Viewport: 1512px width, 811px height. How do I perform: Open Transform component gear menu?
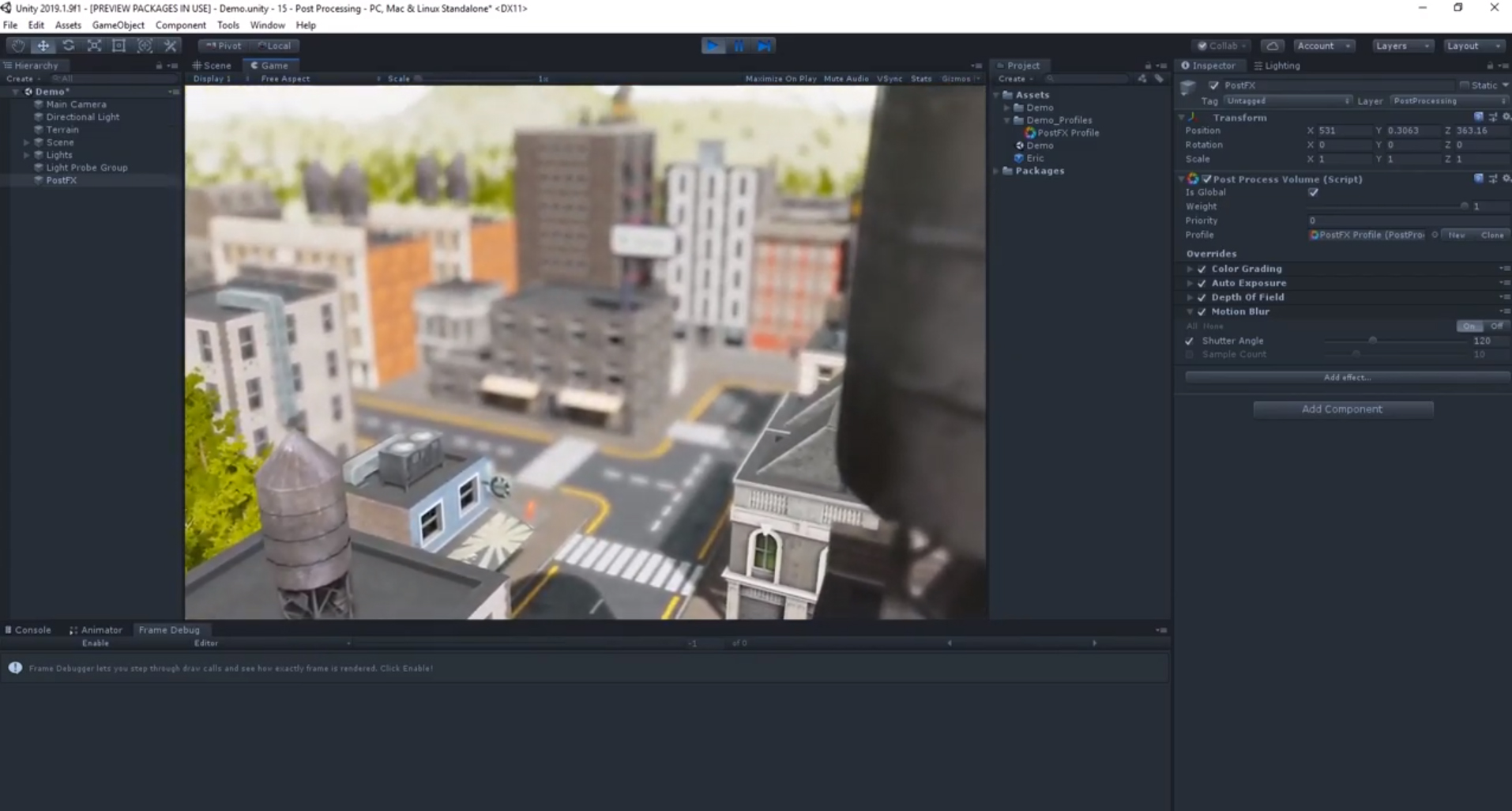[x=1506, y=117]
